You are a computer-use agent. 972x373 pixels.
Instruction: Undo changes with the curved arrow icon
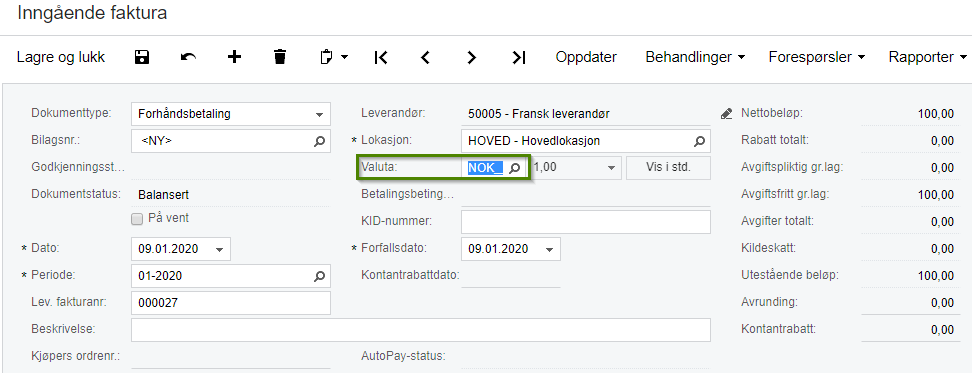(x=188, y=58)
